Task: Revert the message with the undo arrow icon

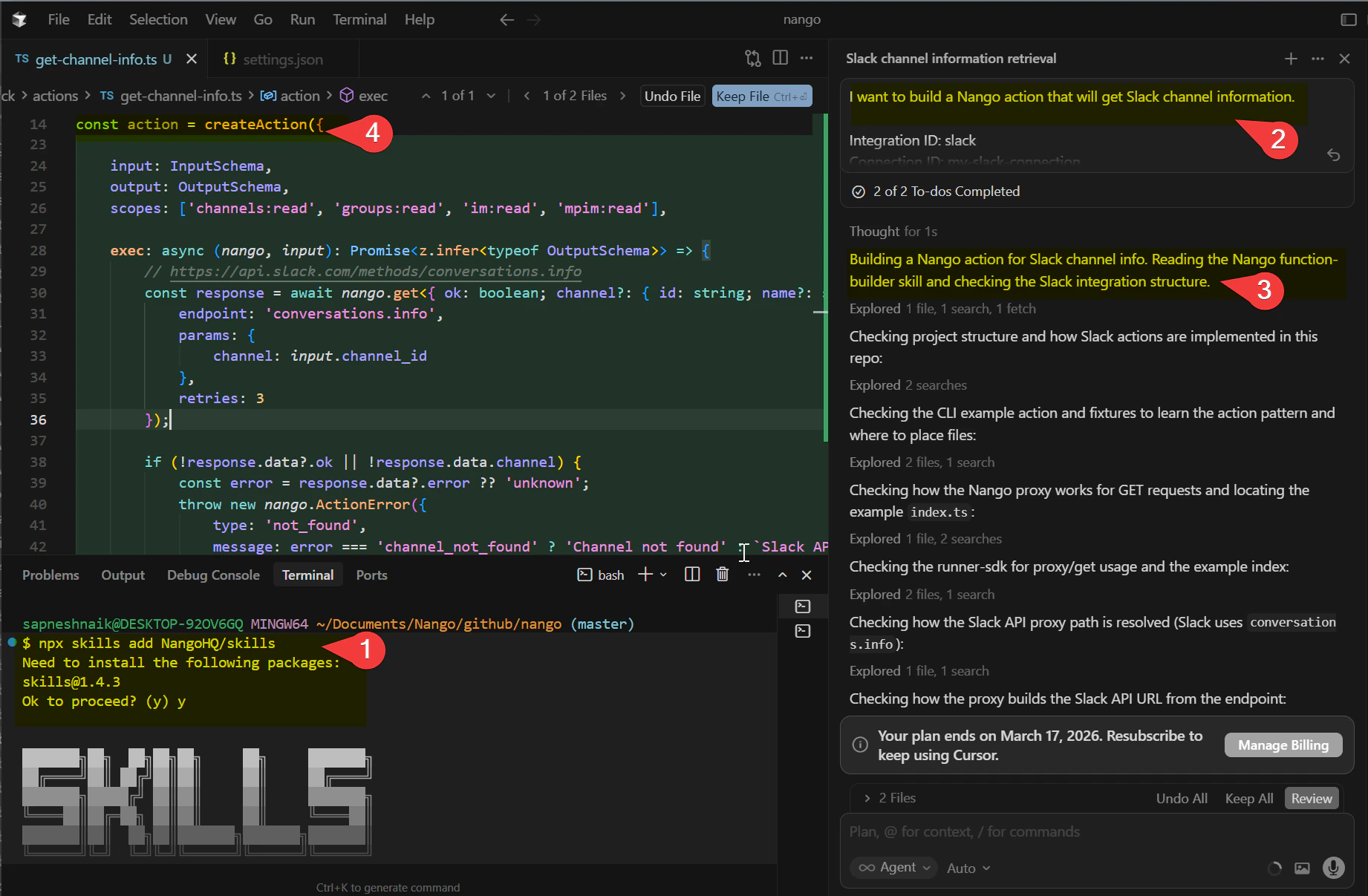Action: click(1334, 154)
